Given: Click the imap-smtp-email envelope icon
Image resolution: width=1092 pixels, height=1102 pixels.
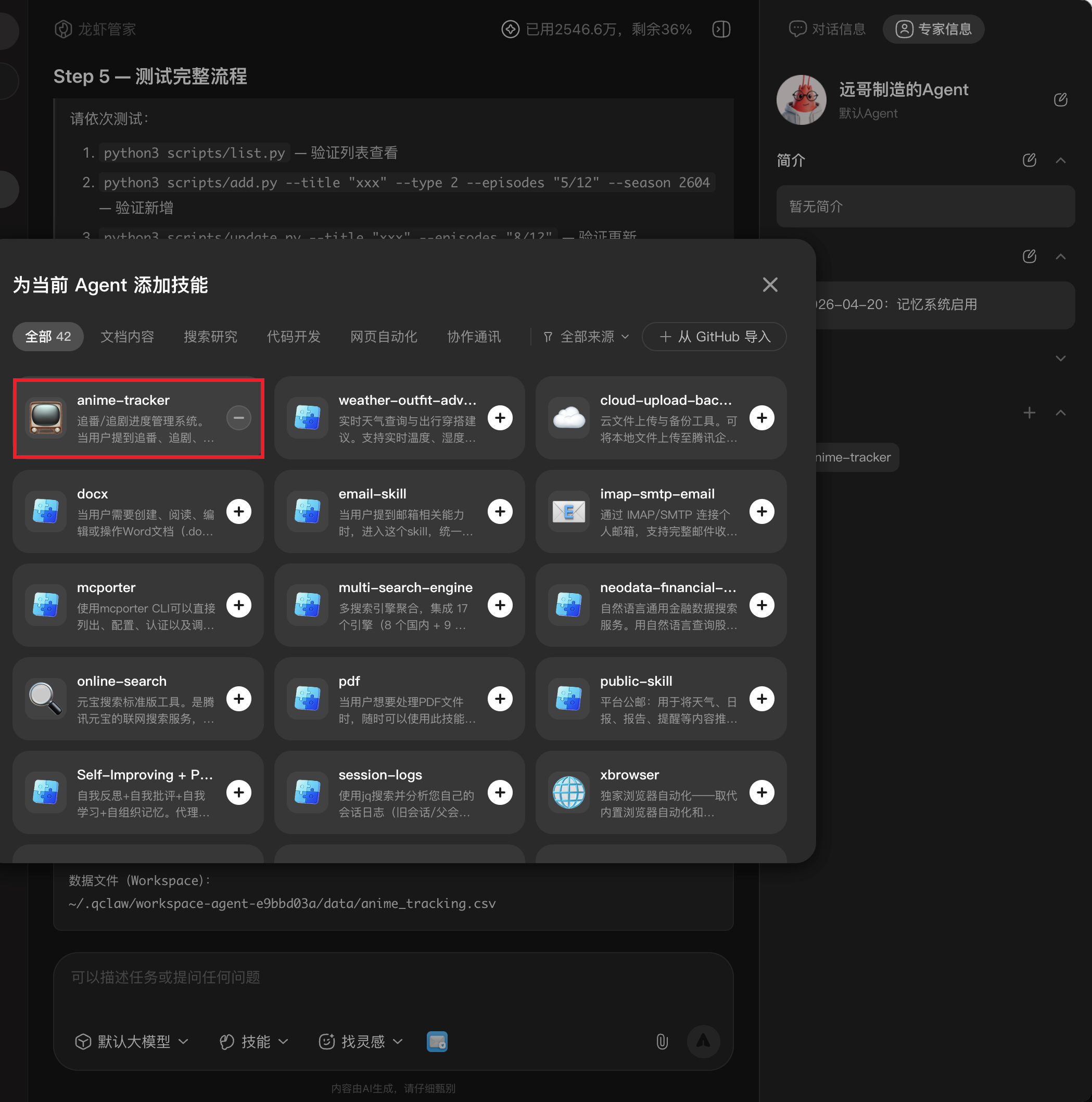Looking at the screenshot, I should [x=568, y=511].
